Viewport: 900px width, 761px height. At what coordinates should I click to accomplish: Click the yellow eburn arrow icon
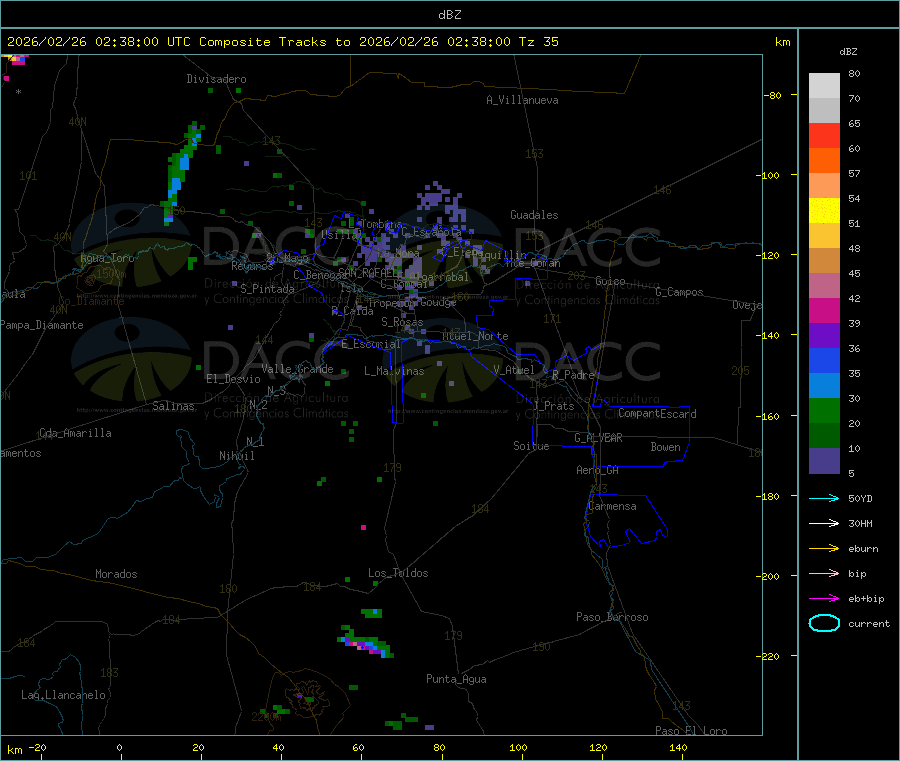(x=824, y=549)
